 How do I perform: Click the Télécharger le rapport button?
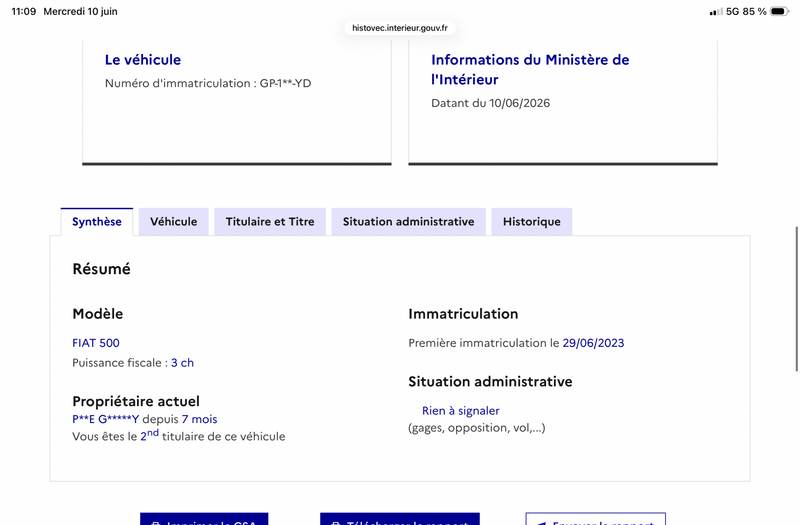400,519
